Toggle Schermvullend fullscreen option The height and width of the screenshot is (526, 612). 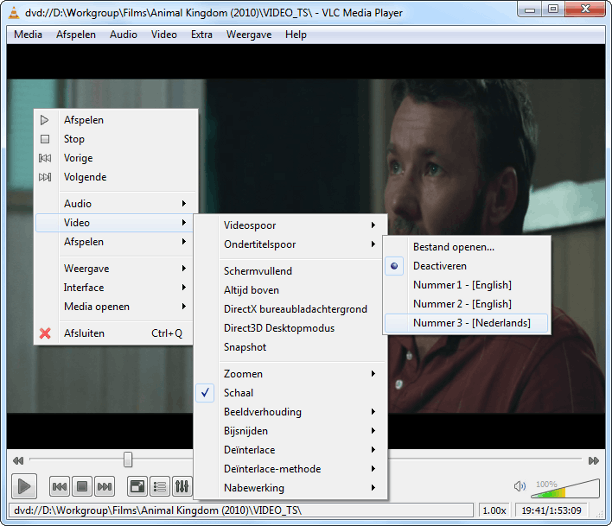pyautogui.click(x=291, y=271)
